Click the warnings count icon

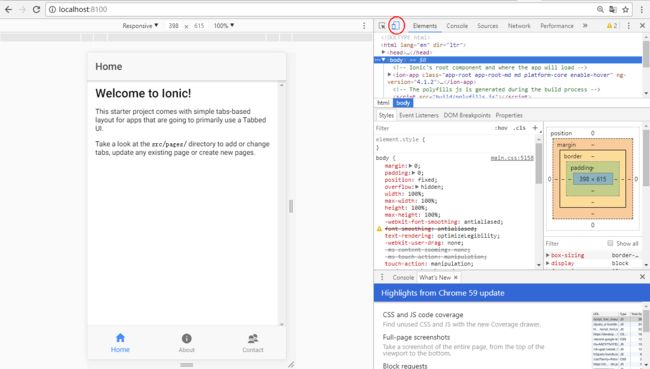pyautogui.click(x=612, y=26)
